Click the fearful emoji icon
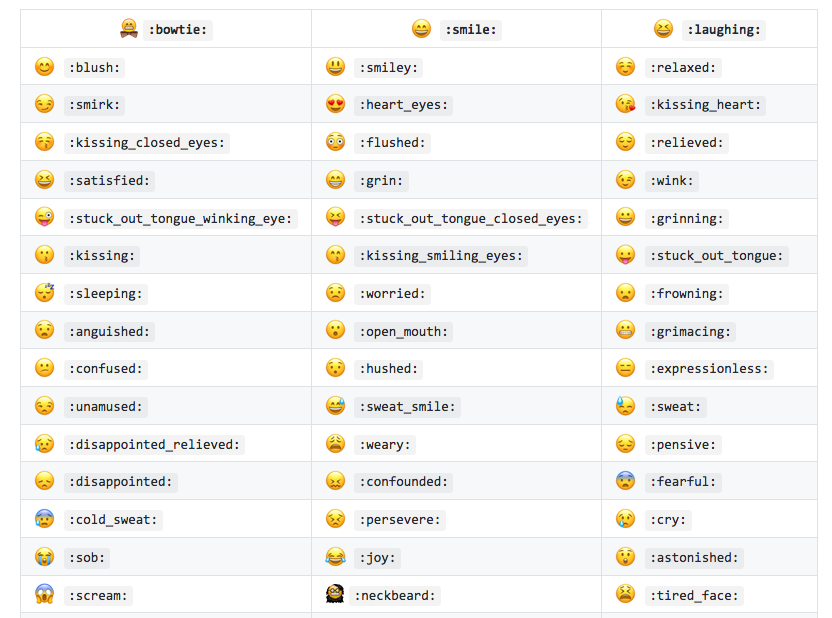 (625, 481)
